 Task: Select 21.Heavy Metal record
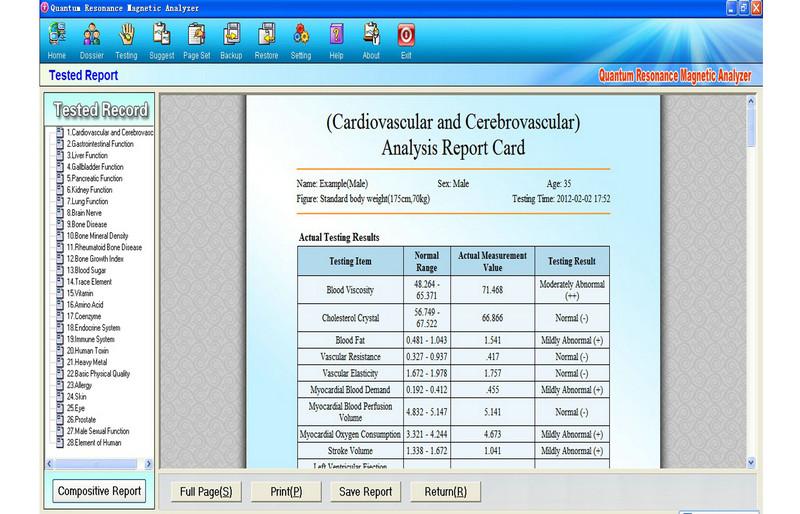(87, 362)
